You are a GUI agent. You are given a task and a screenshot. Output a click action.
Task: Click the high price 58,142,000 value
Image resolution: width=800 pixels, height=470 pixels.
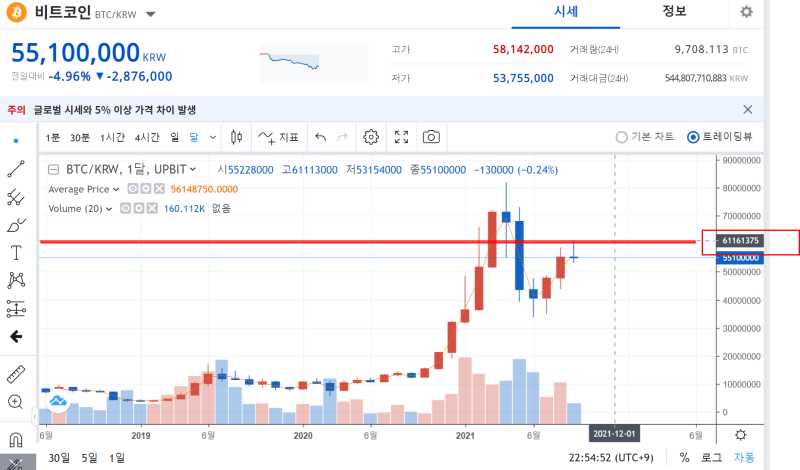[523, 50]
